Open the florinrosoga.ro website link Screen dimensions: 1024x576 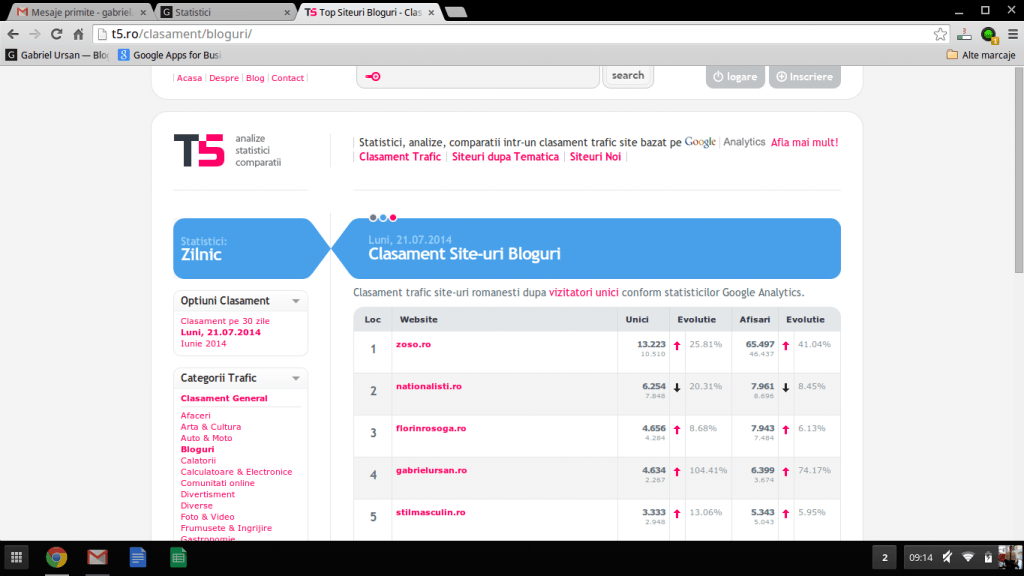coord(431,428)
